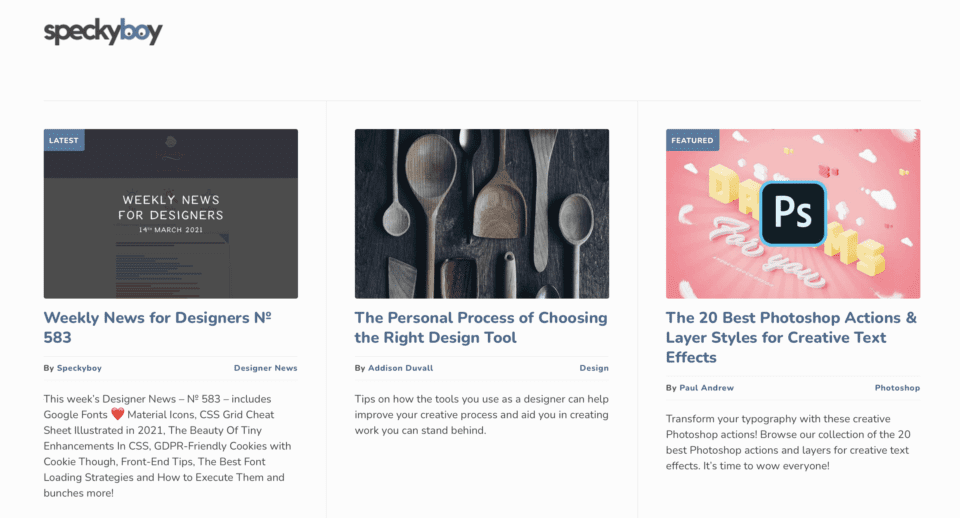Viewport: 960px width, 518px height.
Task: Visit author Addison Duvall's page
Action: coord(400,368)
